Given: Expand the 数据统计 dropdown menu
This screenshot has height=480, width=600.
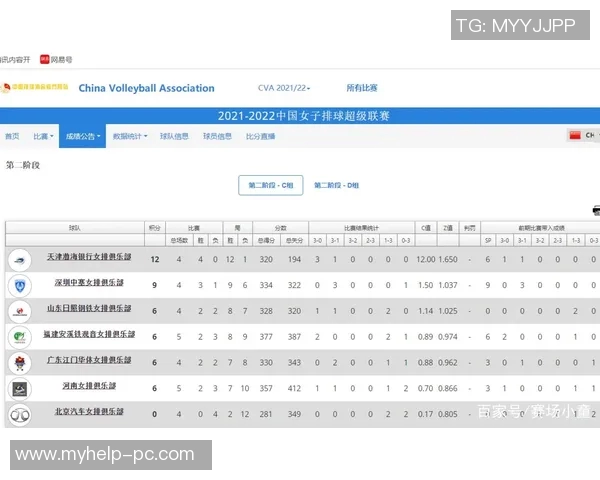Looking at the screenshot, I should pos(130,136).
